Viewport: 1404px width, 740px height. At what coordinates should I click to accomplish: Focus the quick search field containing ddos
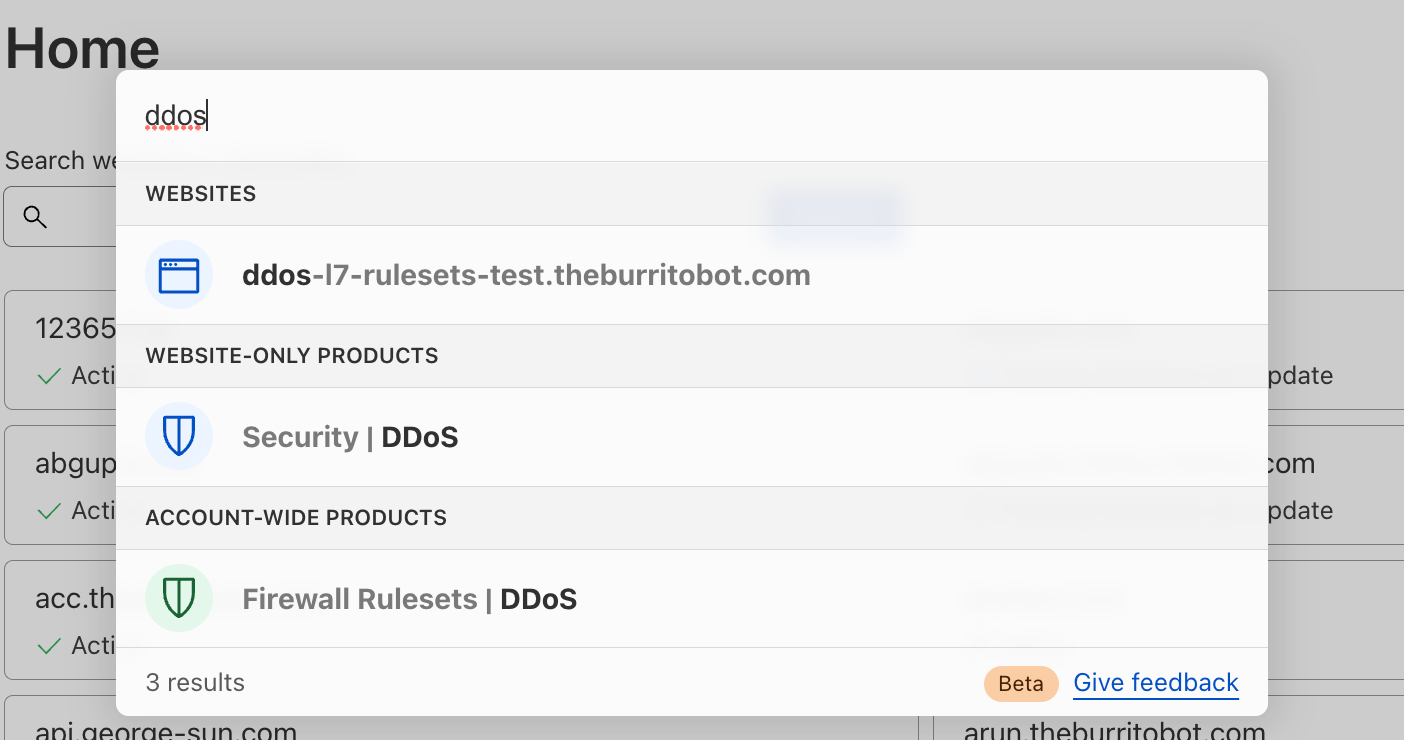[692, 117]
